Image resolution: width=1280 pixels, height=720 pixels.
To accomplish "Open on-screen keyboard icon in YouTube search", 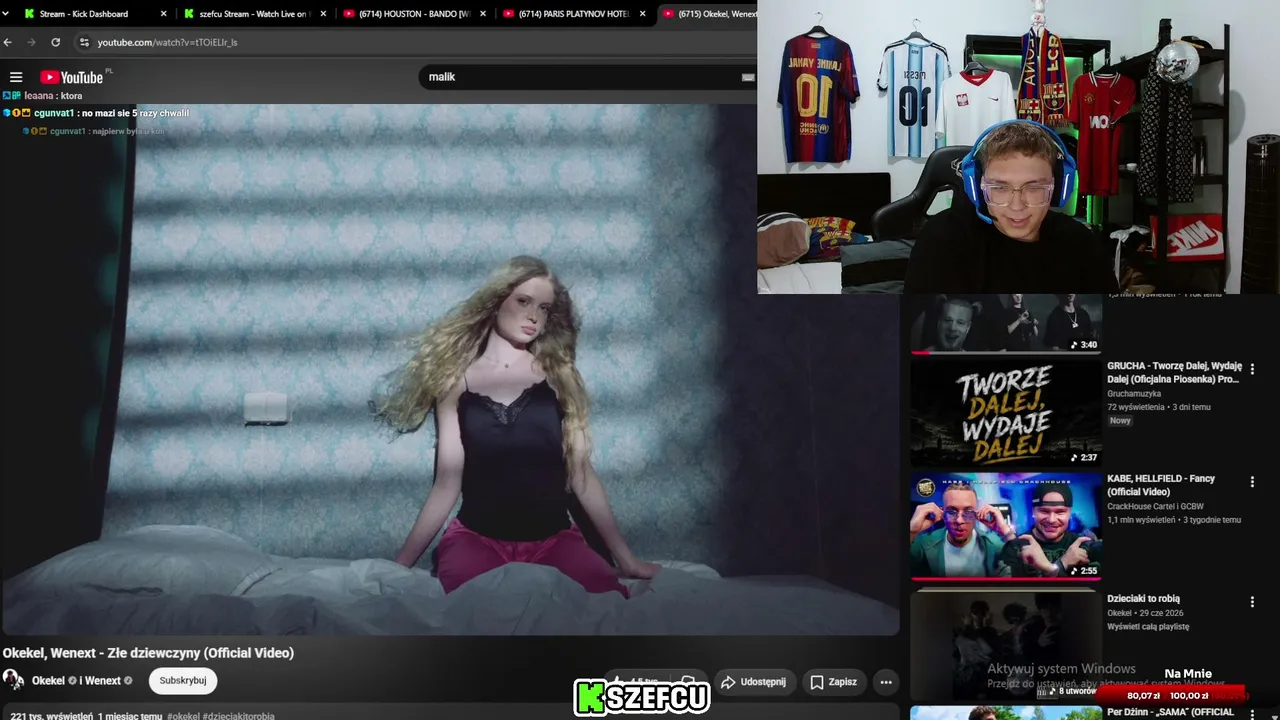I will (x=747, y=77).
